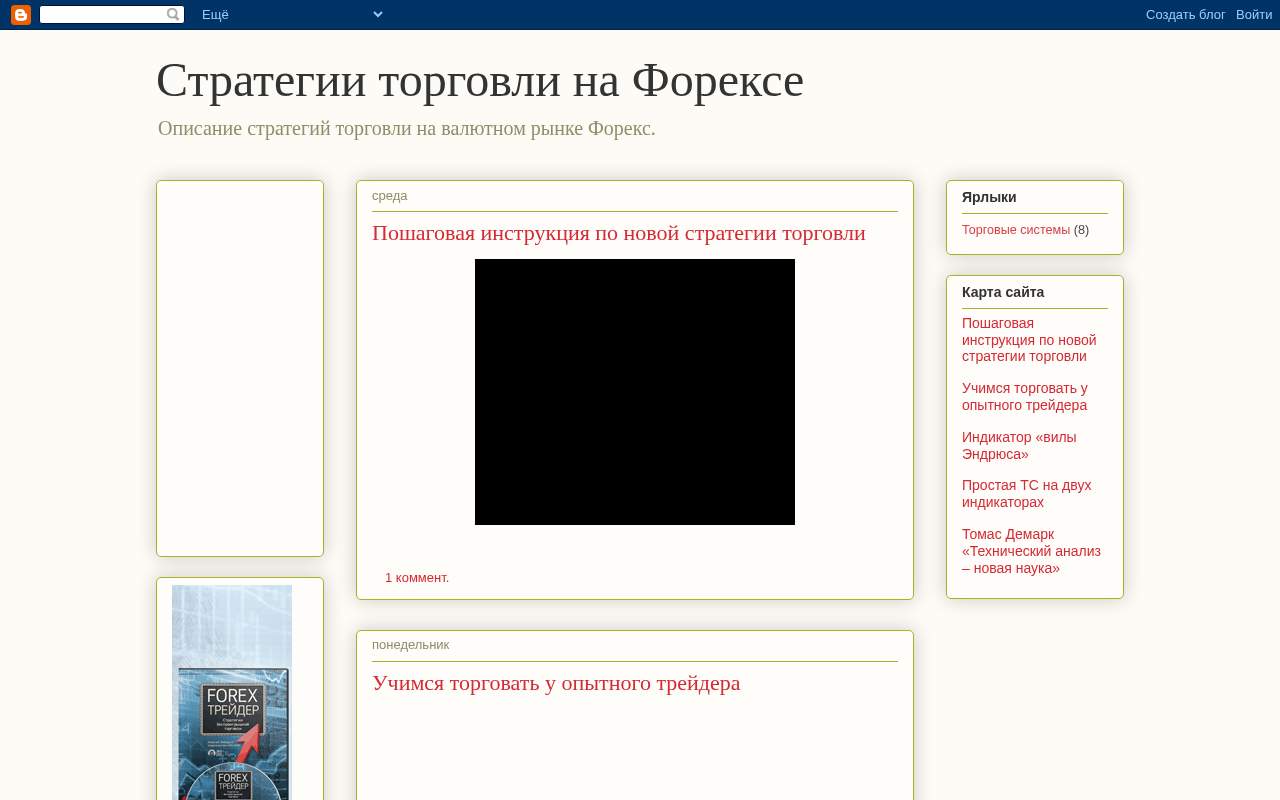Open post Учимся торговать у опытного трейдера

click(556, 683)
